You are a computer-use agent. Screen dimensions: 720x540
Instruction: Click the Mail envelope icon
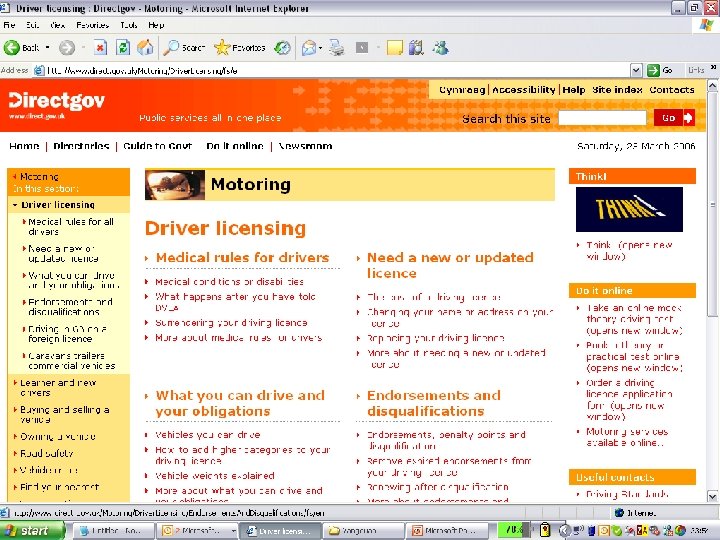point(309,47)
